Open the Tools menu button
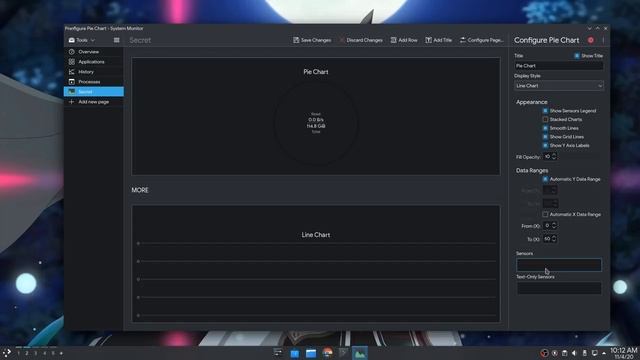Viewport: 640px width, 360px height. 82,40
